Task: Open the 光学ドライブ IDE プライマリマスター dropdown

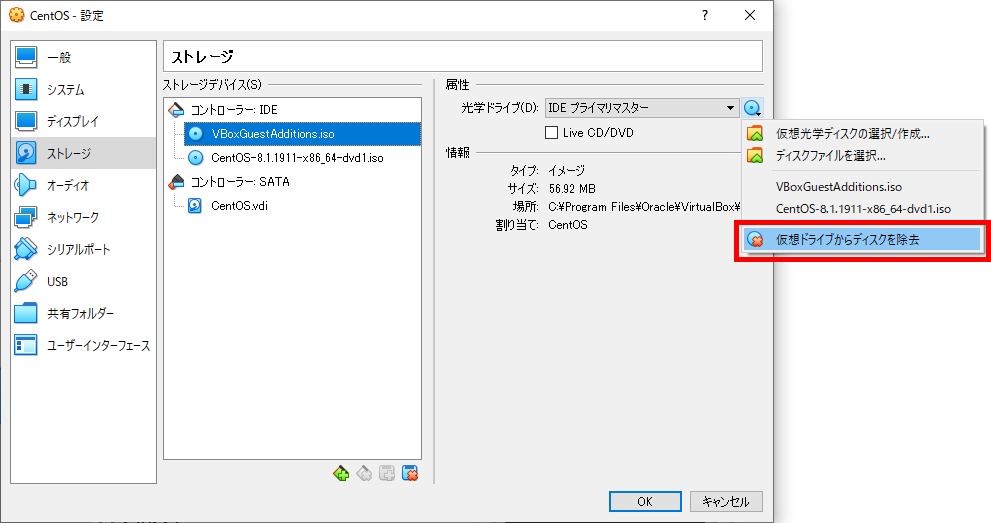Action: 641,108
